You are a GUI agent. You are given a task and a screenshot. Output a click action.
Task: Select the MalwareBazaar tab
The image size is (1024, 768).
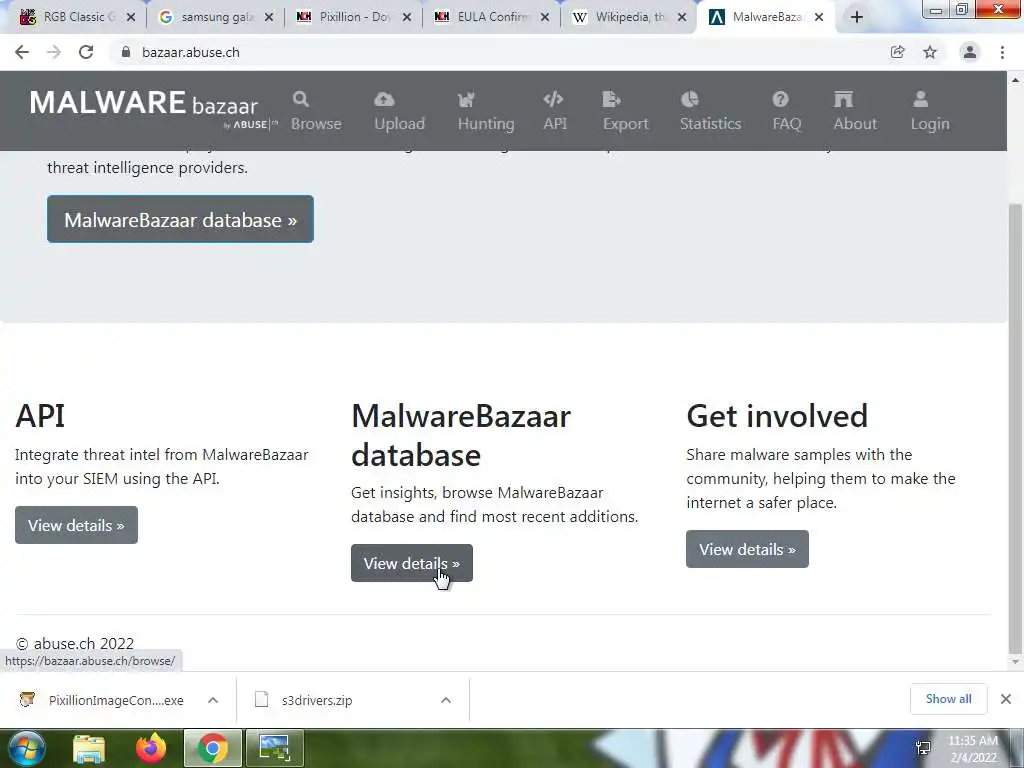click(x=764, y=17)
